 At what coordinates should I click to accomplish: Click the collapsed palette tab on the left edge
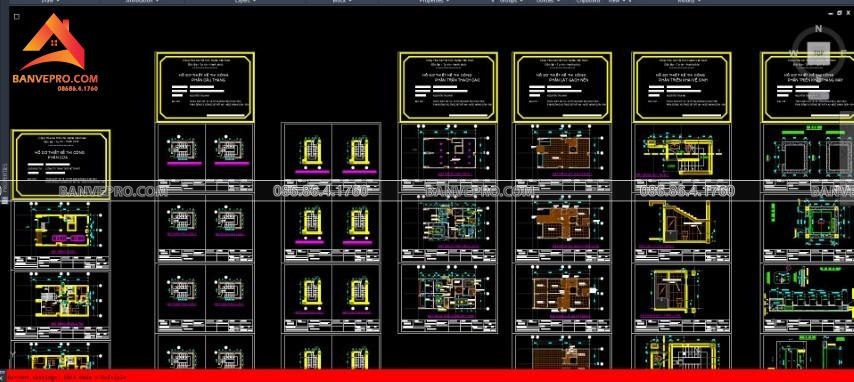pyautogui.click(x=4, y=180)
